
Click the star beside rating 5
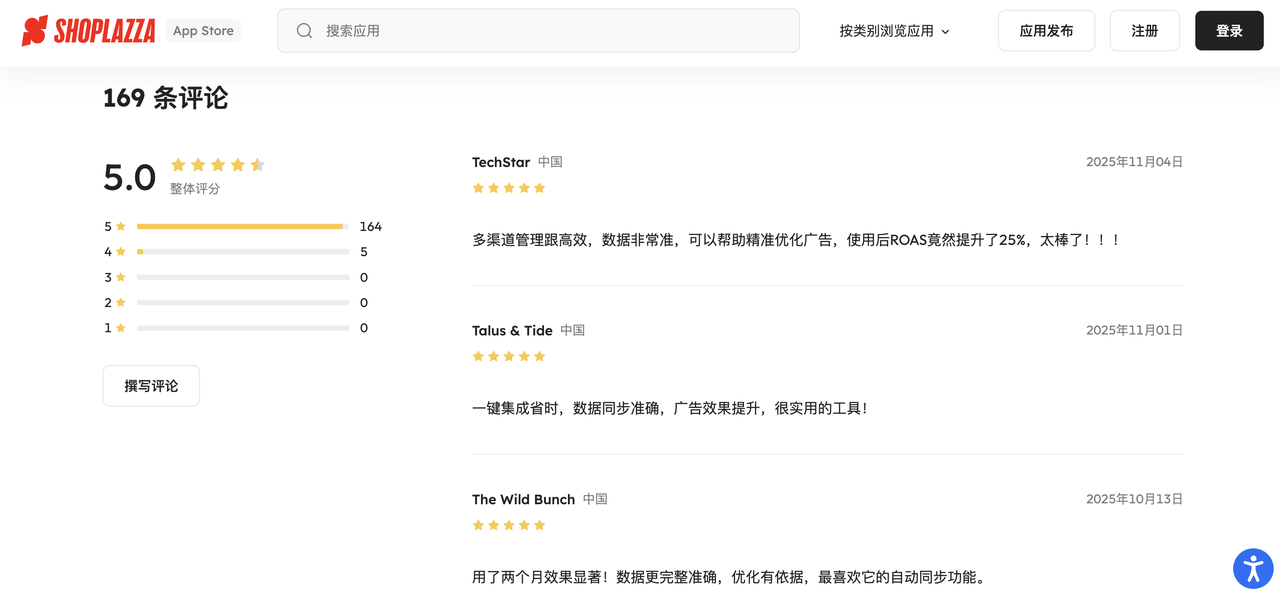[x=121, y=227]
